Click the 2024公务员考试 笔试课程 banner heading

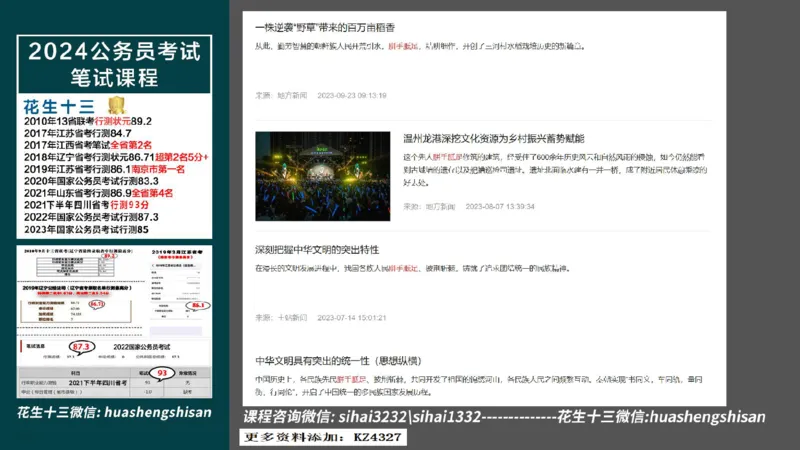pos(114,64)
